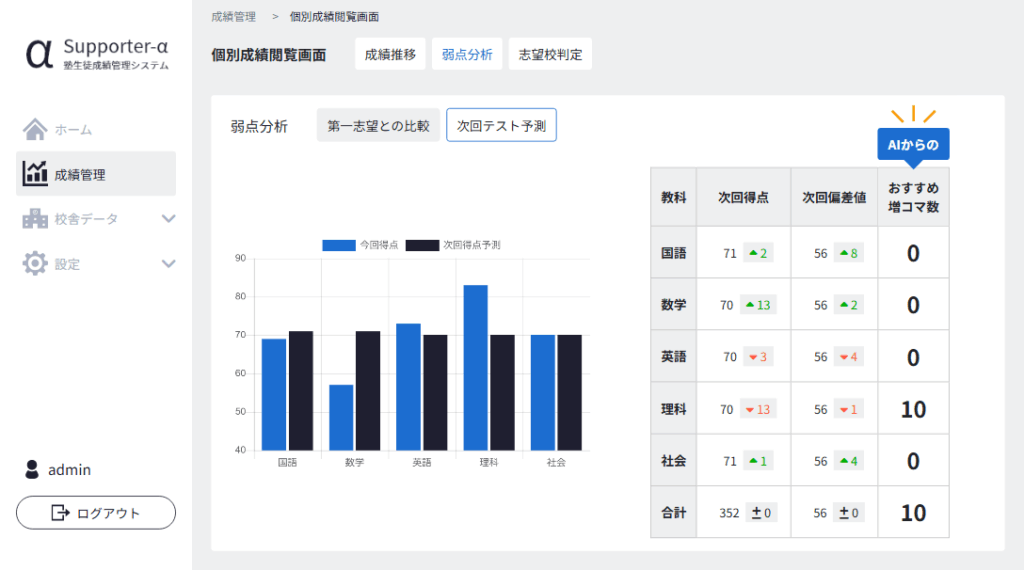
Task: Click the ログアウト button
Action: [x=96, y=513]
